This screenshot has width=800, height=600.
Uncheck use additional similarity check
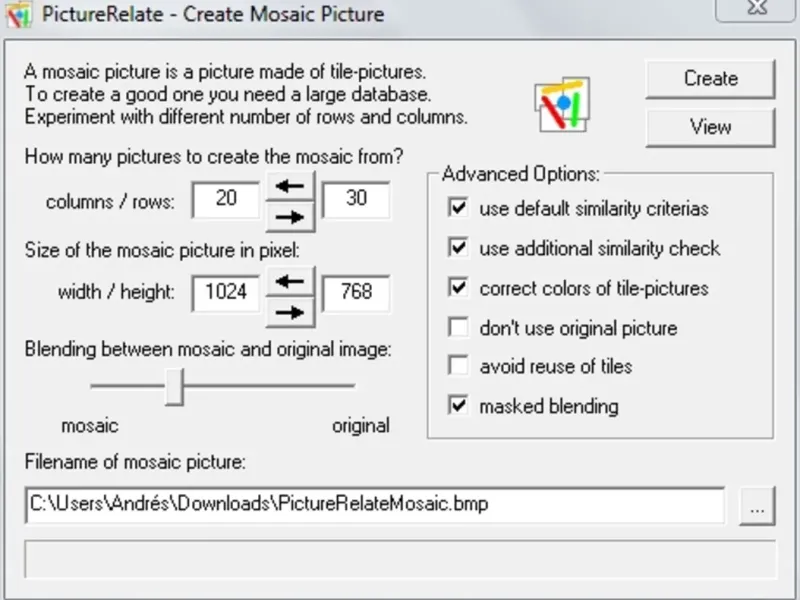click(x=459, y=248)
